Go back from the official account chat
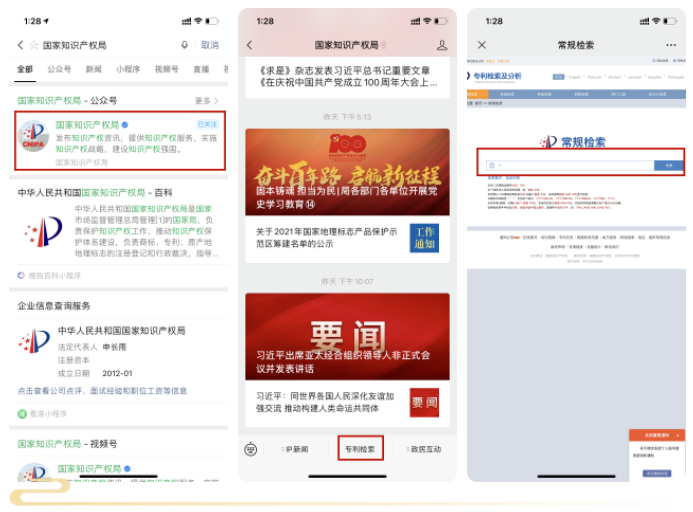 click(x=250, y=45)
